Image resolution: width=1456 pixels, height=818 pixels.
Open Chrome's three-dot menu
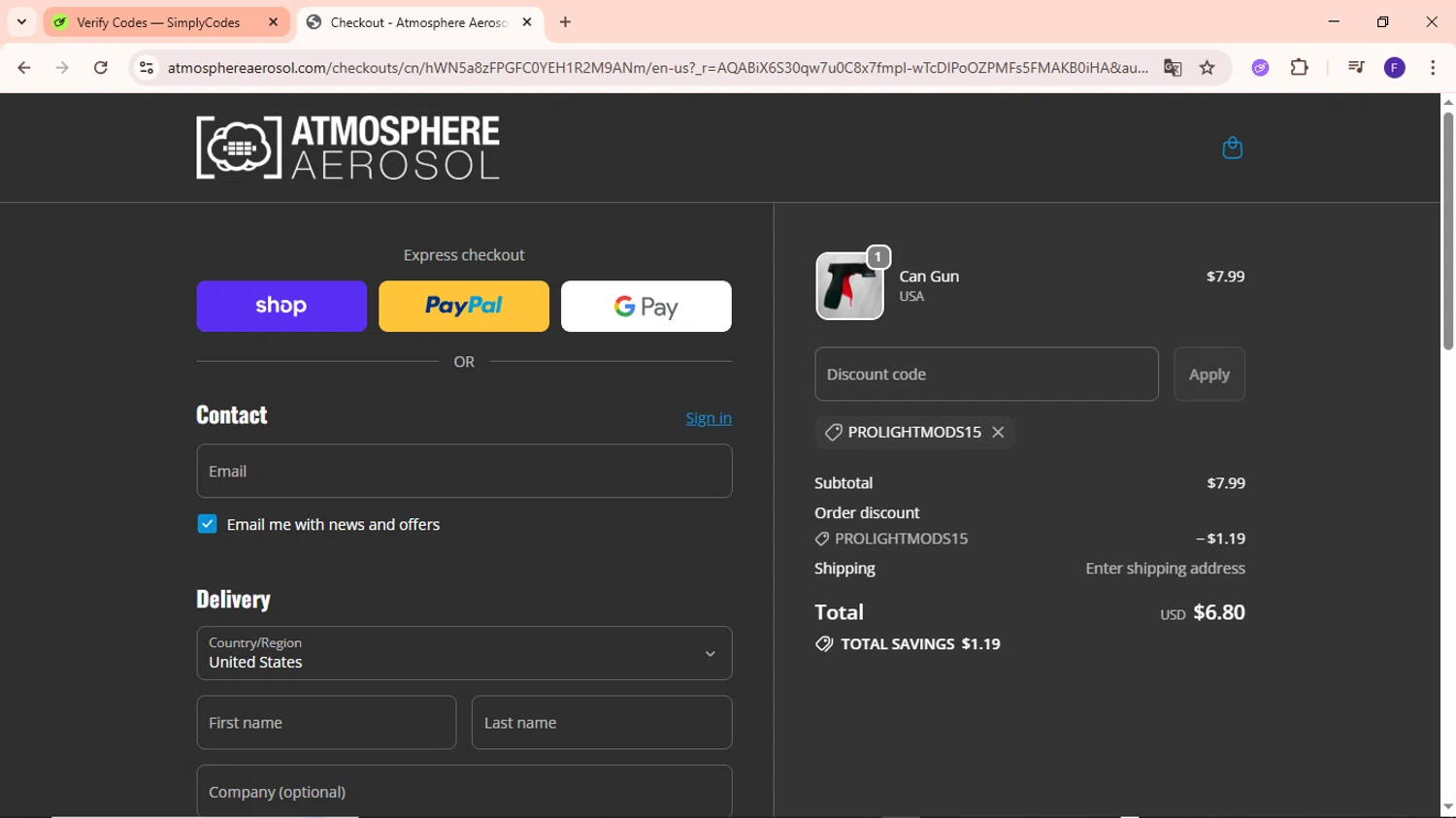pyautogui.click(x=1433, y=68)
